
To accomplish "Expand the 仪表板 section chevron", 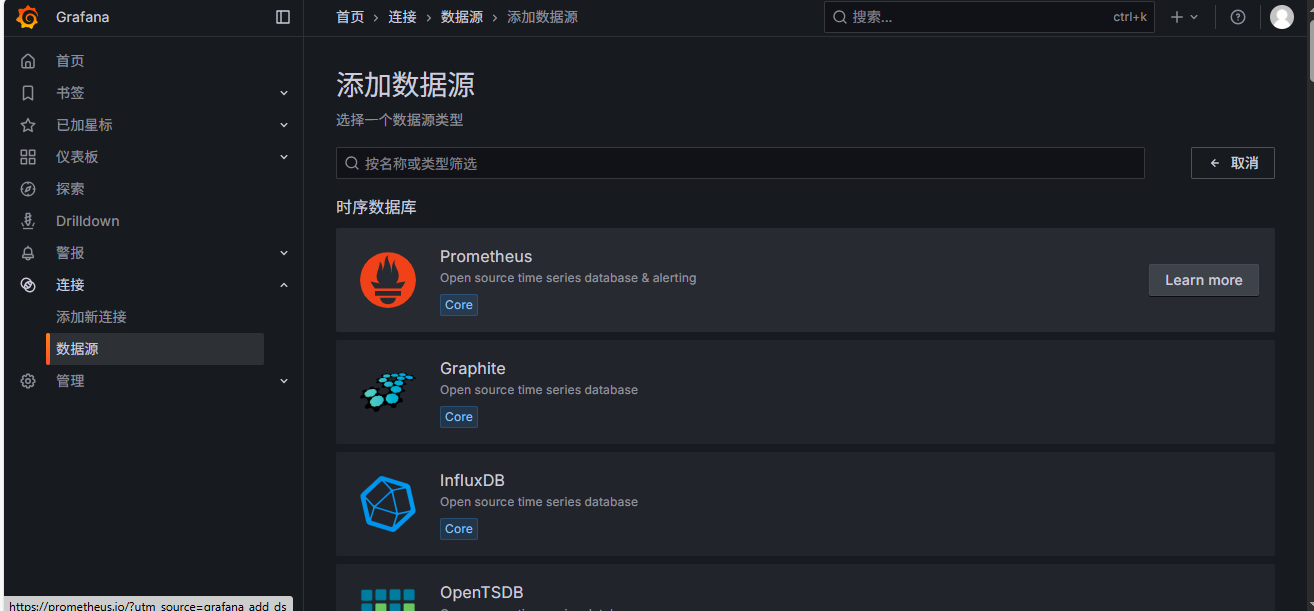I will click(x=284, y=157).
